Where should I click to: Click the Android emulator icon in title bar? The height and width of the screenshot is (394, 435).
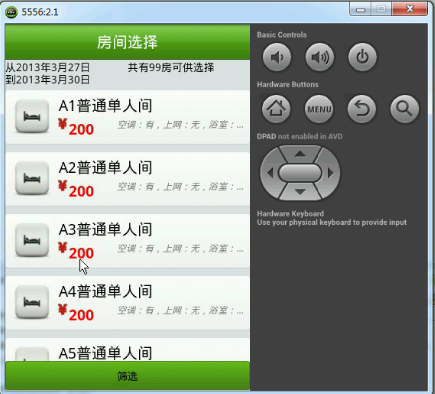coord(11,12)
